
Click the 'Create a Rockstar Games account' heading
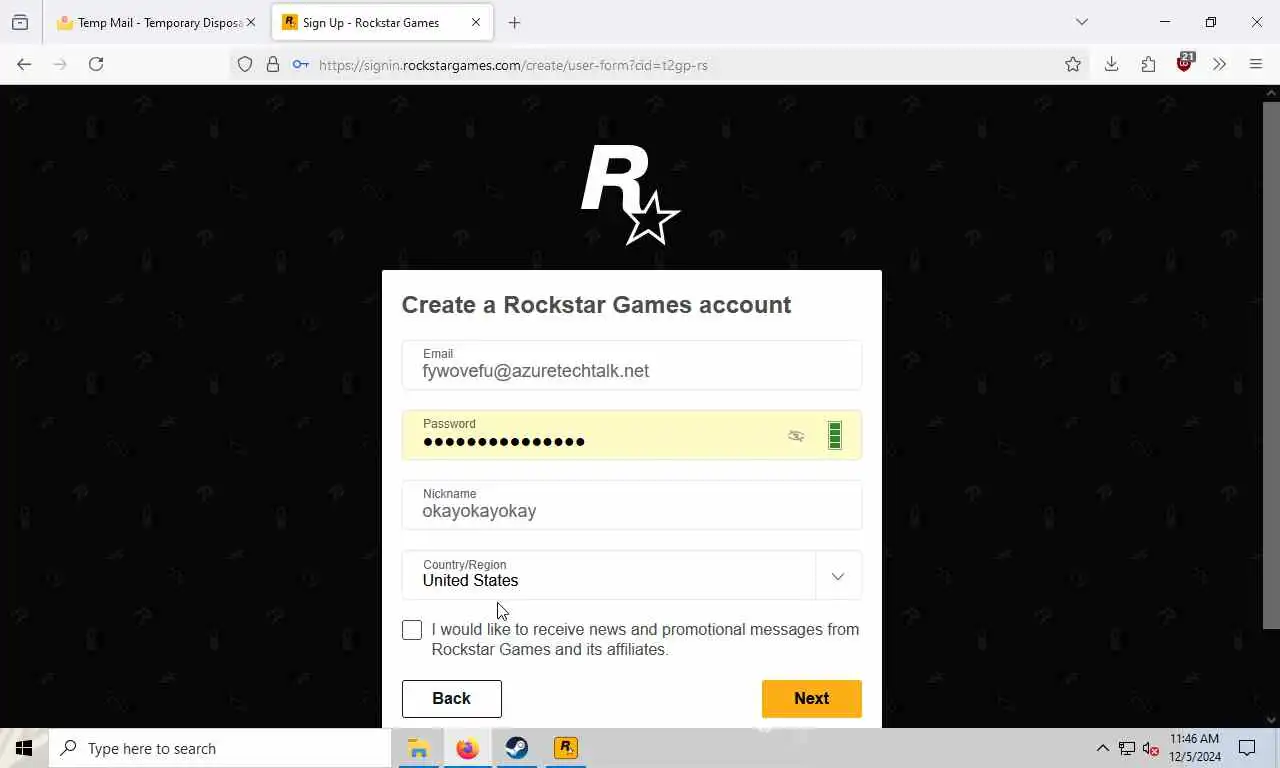tap(596, 305)
